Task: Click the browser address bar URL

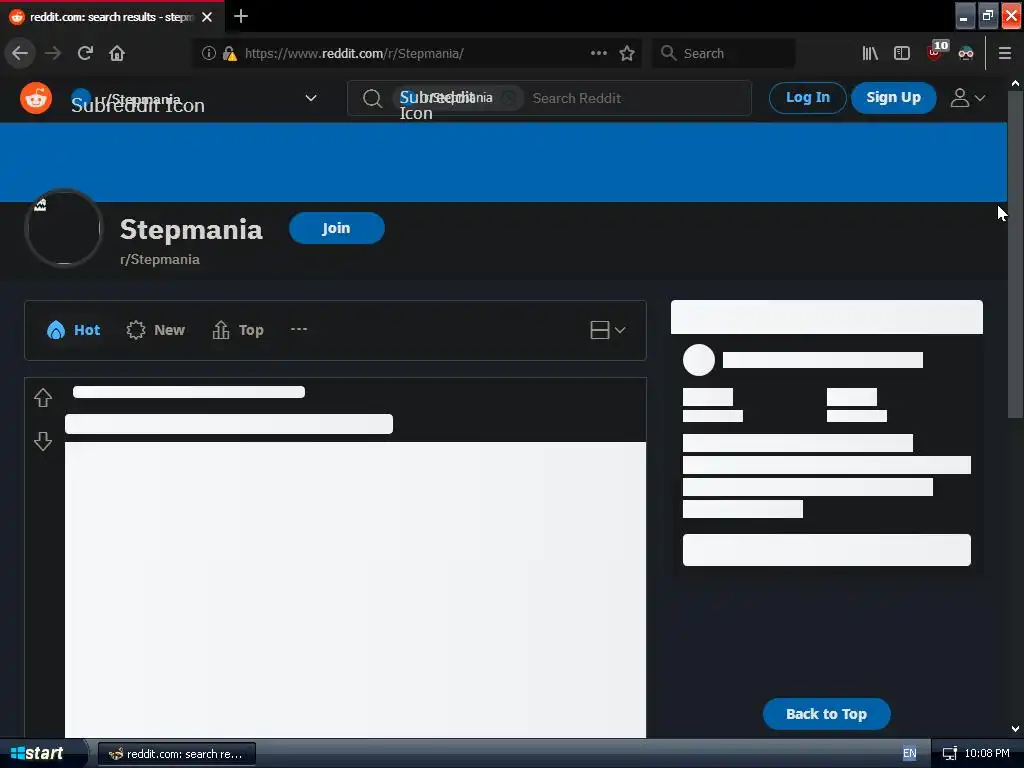Action: 354,54
